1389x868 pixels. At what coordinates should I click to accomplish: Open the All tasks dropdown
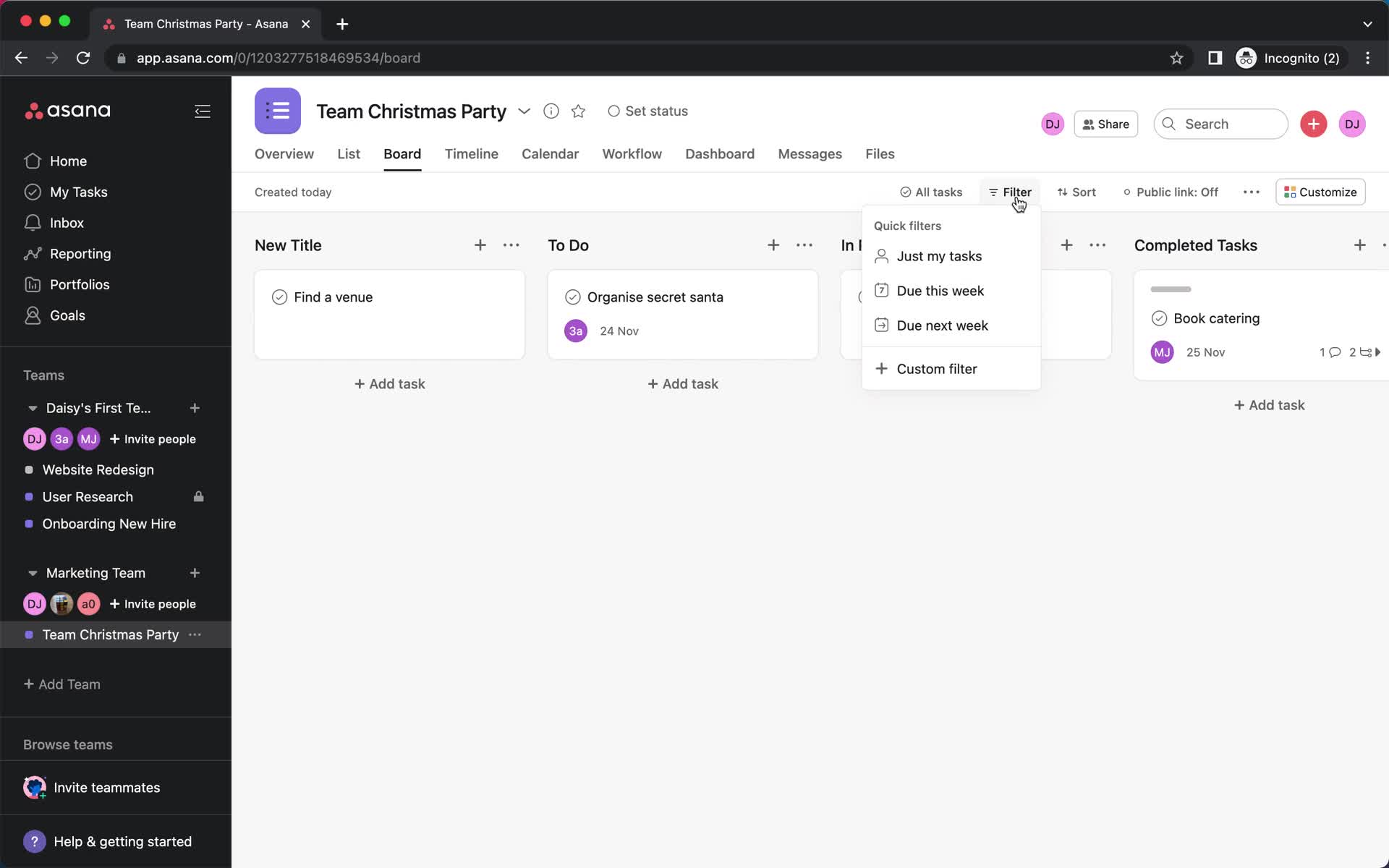pyautogui.click(x=930, y=192)
